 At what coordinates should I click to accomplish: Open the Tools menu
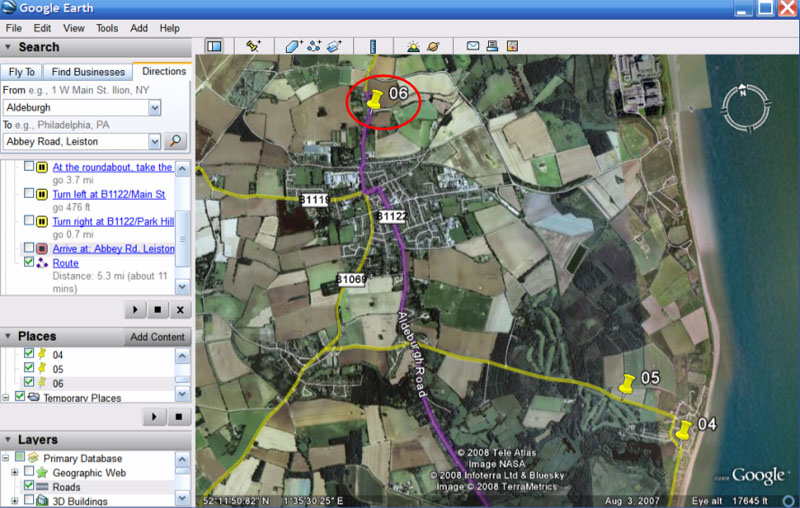coord(107,28)
